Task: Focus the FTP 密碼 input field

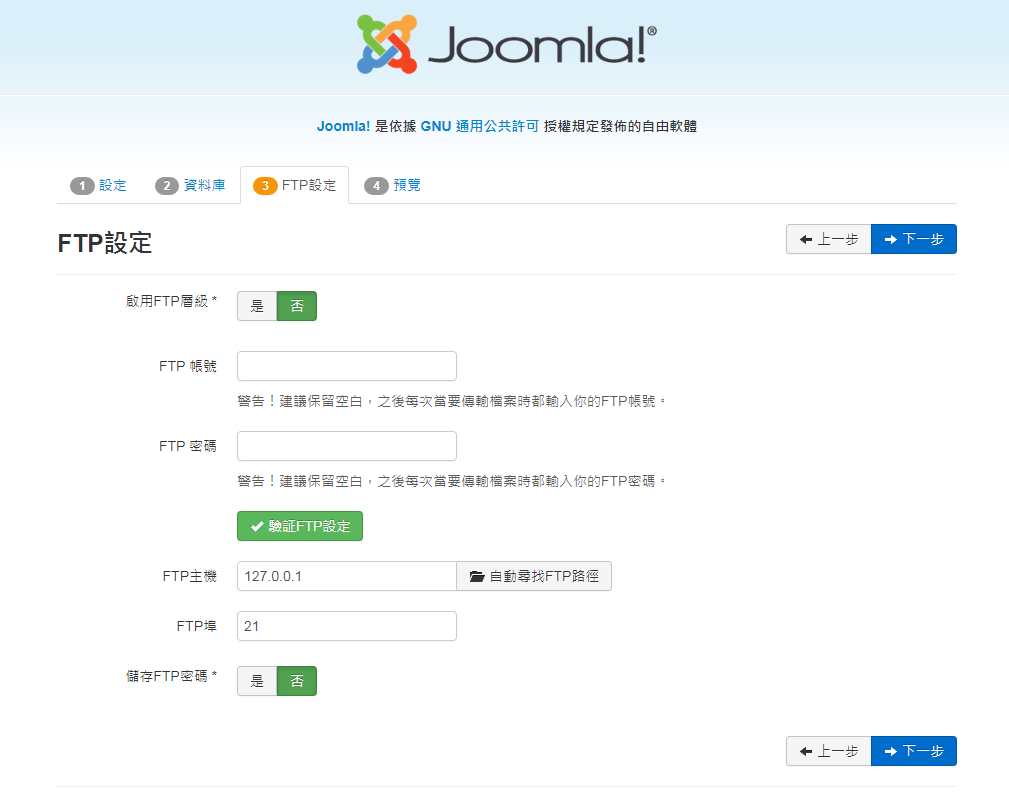Action: 347,446
